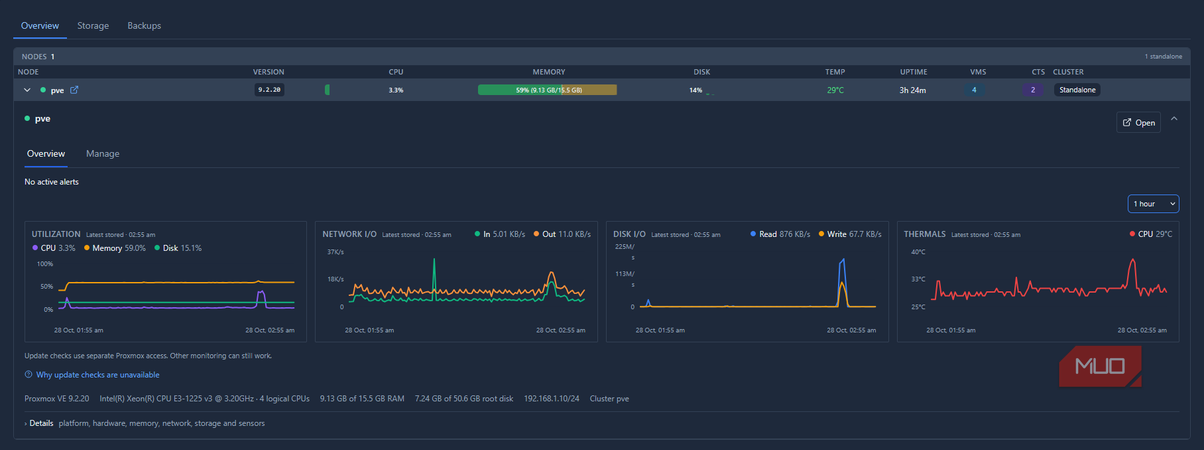Open the Manage sub-tab
This screenshot has height=450, width=1204.
103,154
